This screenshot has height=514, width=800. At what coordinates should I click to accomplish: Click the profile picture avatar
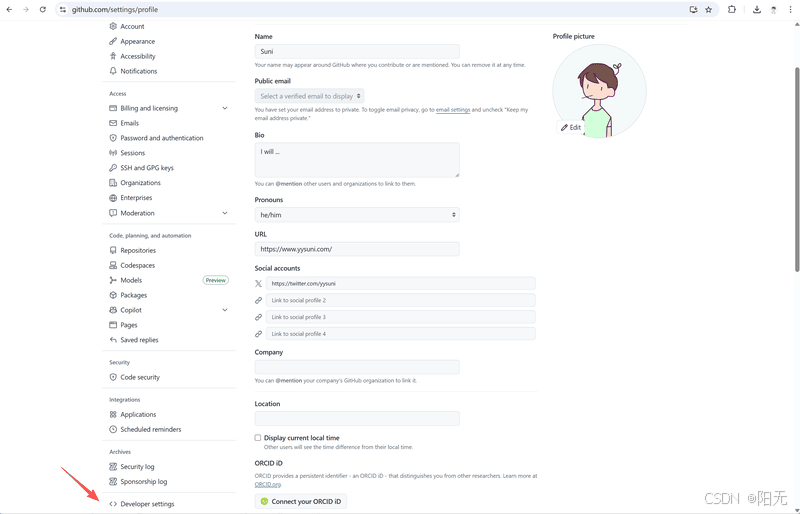pyautogui.click(x=599, y=91)
